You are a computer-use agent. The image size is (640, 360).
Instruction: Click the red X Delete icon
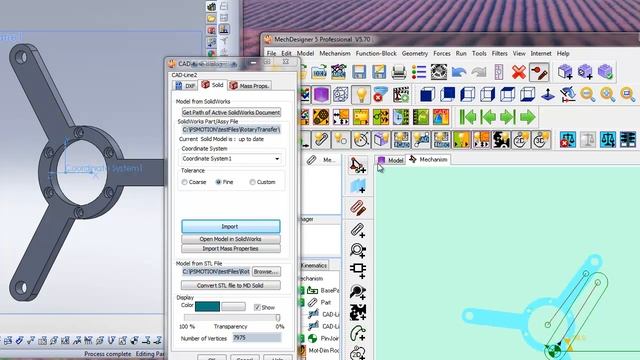tap(519, 72)
